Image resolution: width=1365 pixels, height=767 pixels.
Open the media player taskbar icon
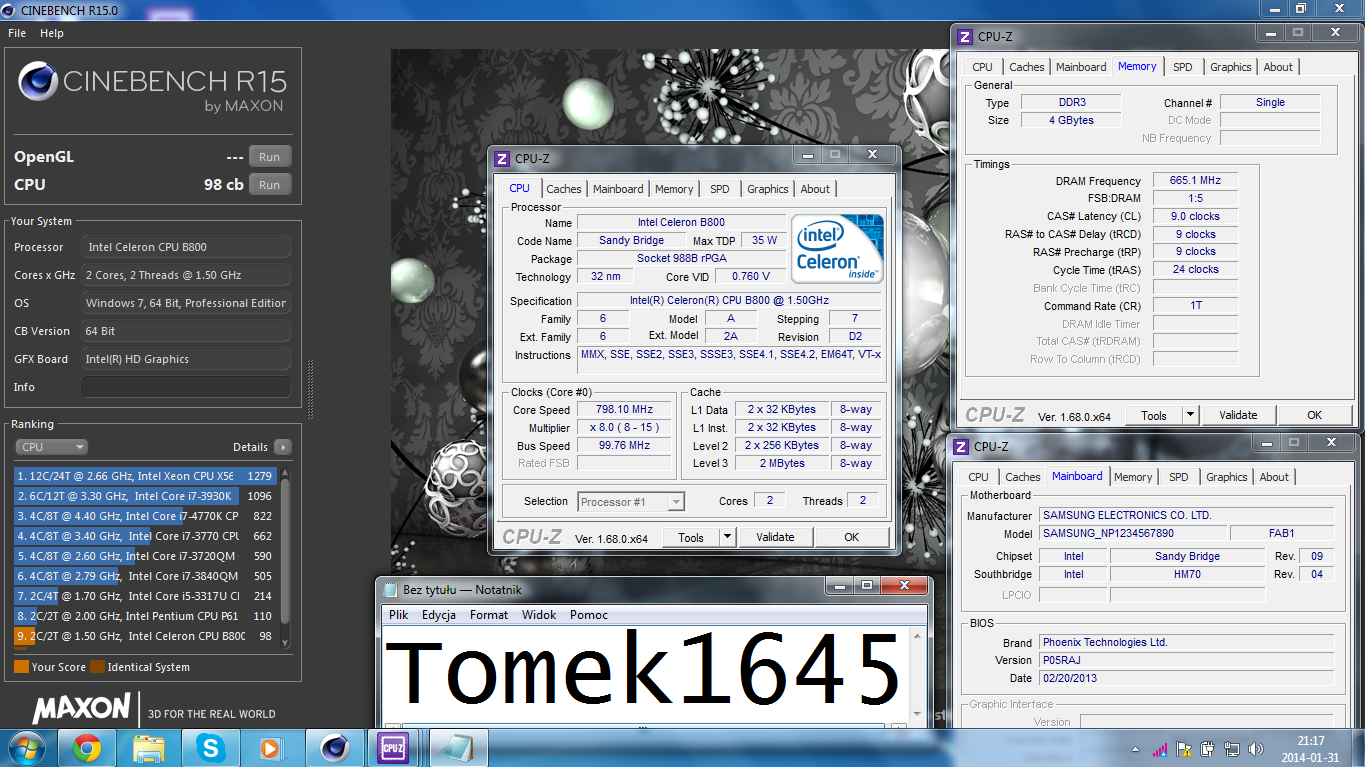point(270,748)
